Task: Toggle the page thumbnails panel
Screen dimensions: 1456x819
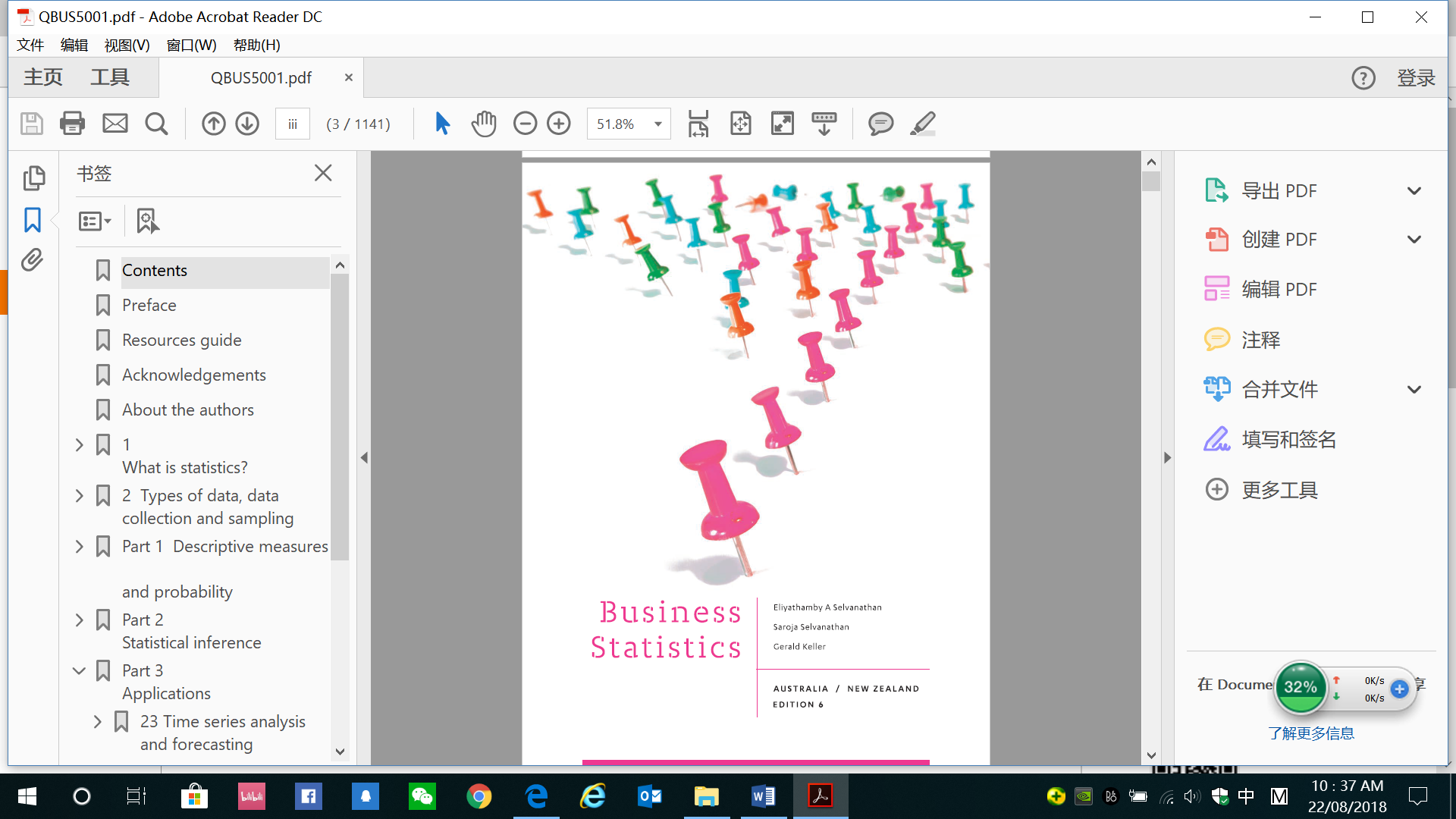Action: point(33,177)
